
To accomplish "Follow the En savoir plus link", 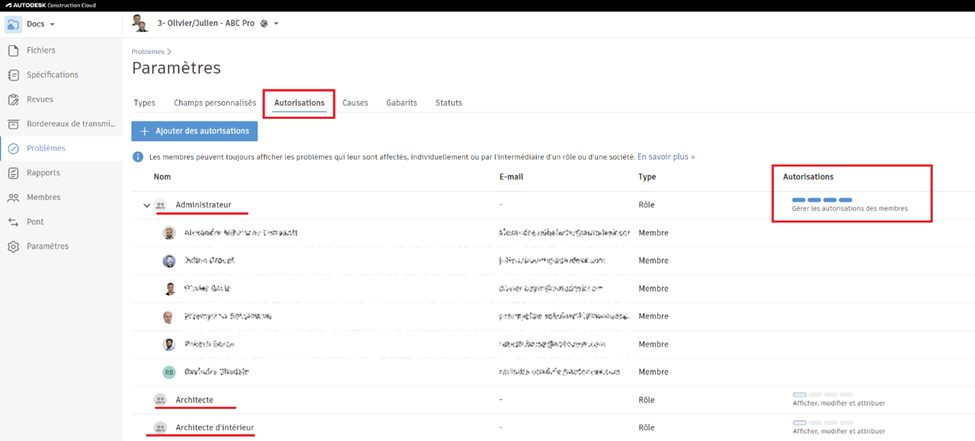I will pos(666,157).
